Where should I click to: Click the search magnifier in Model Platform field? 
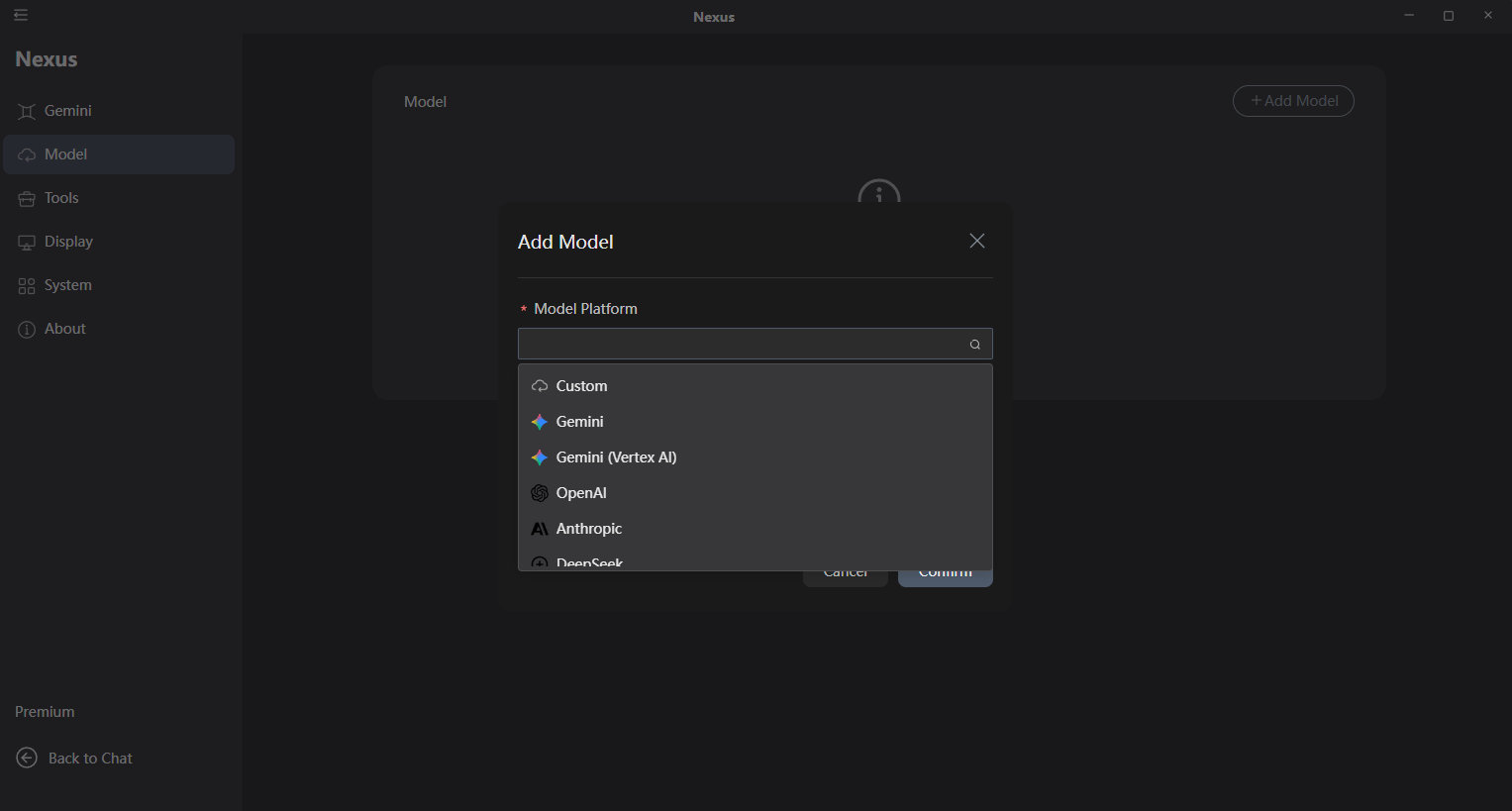click(x=974, y=344)
